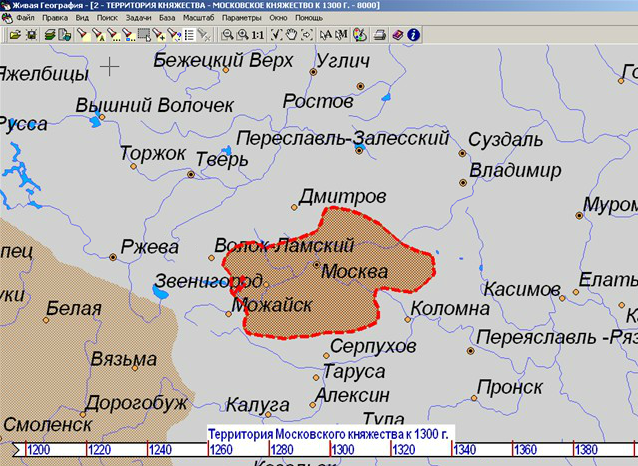
Task: Click the zoom in magnifier icon
Action: point(243,35)
